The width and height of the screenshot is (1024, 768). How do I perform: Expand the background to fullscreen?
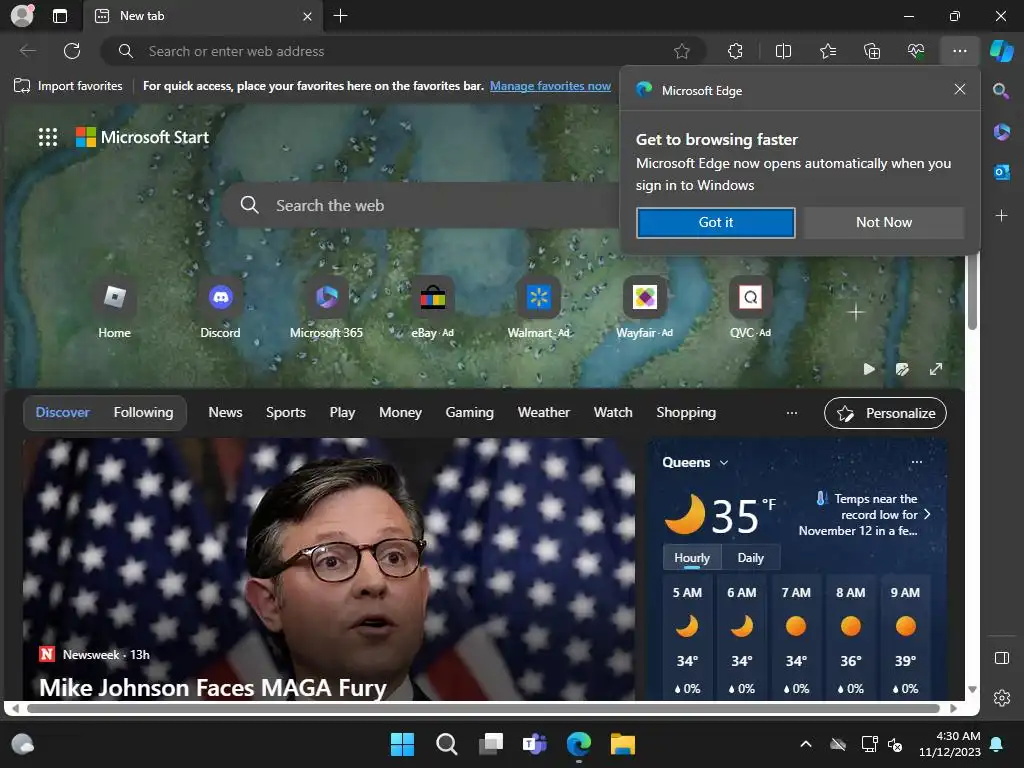coord(936,369)
